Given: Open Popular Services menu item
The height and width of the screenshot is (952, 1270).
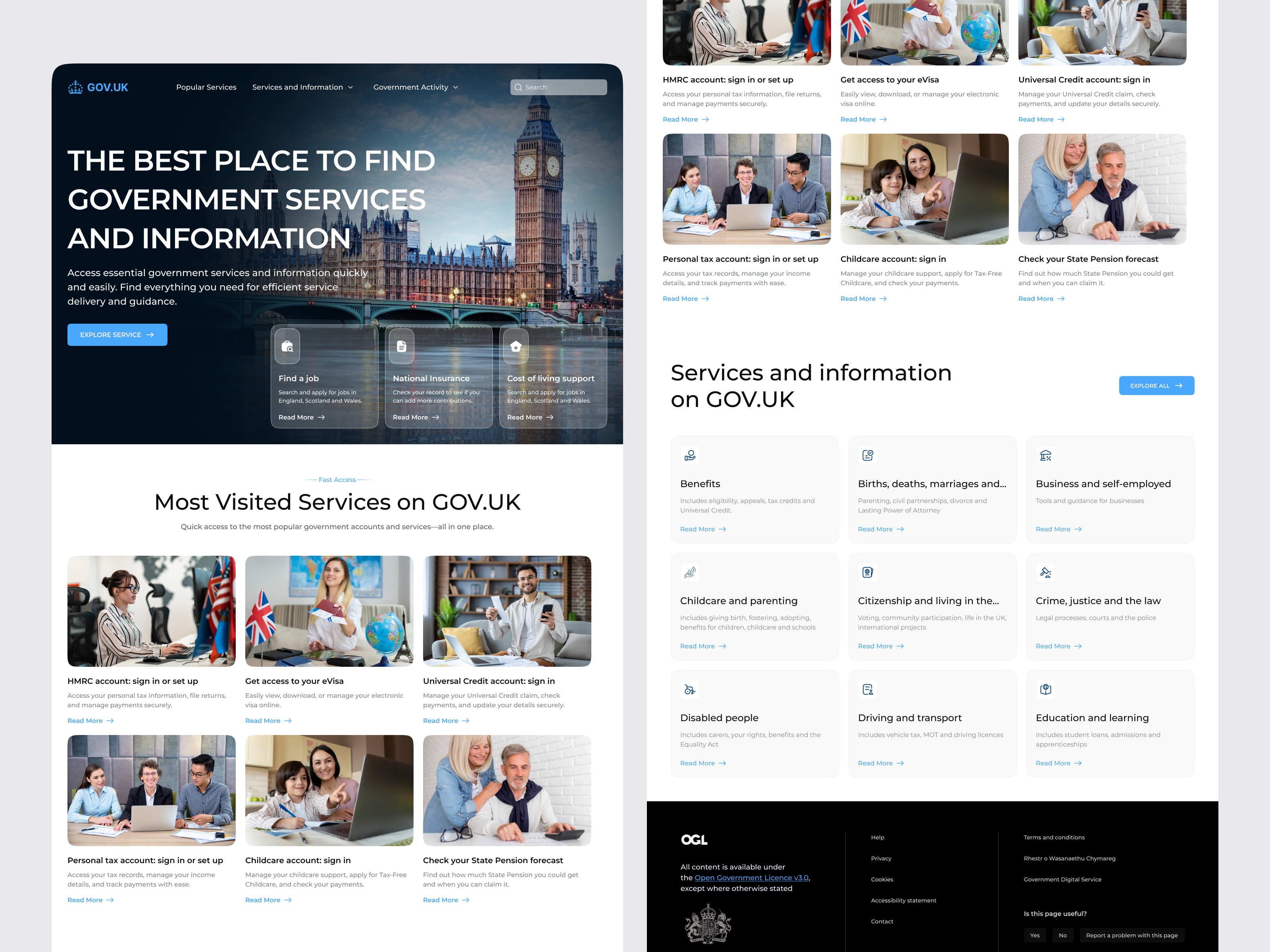Looking at the screenshot, I should coord(206,87).
